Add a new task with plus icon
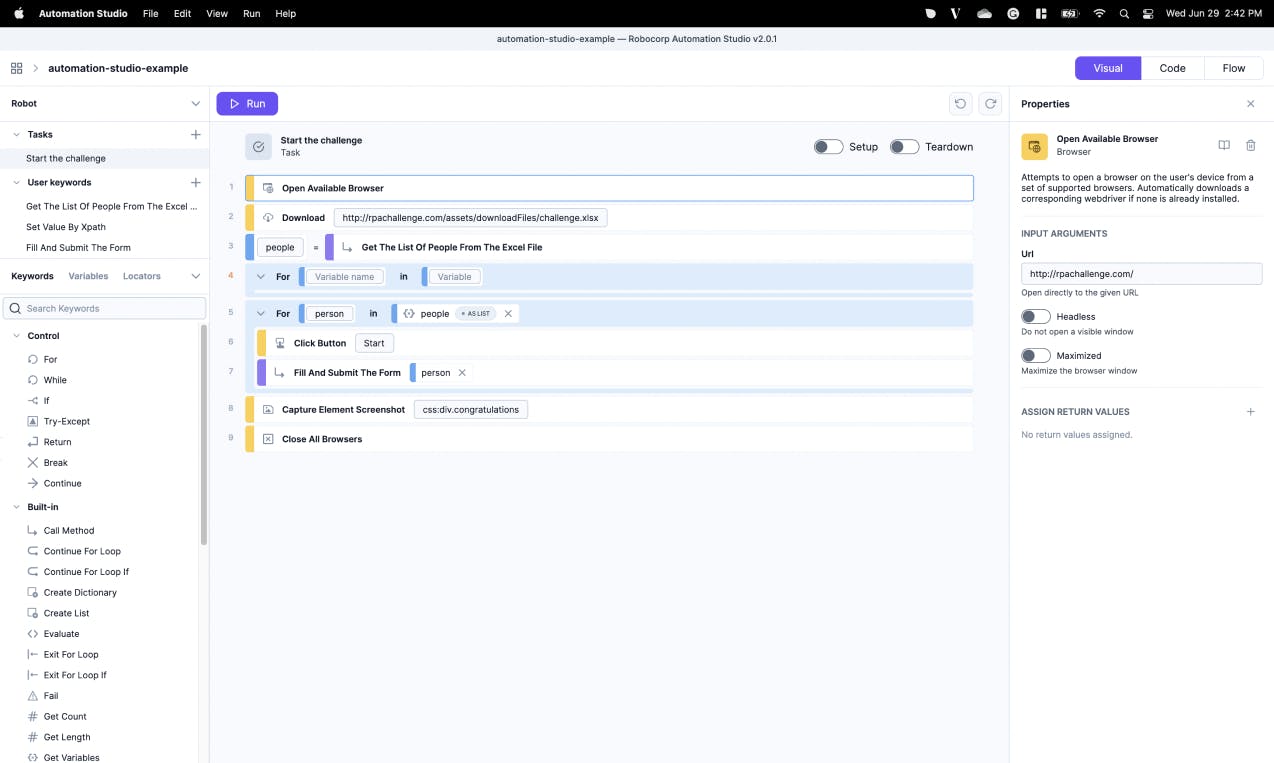Image resolution: width=1274 pixels, height=763 pixels. 195,134
